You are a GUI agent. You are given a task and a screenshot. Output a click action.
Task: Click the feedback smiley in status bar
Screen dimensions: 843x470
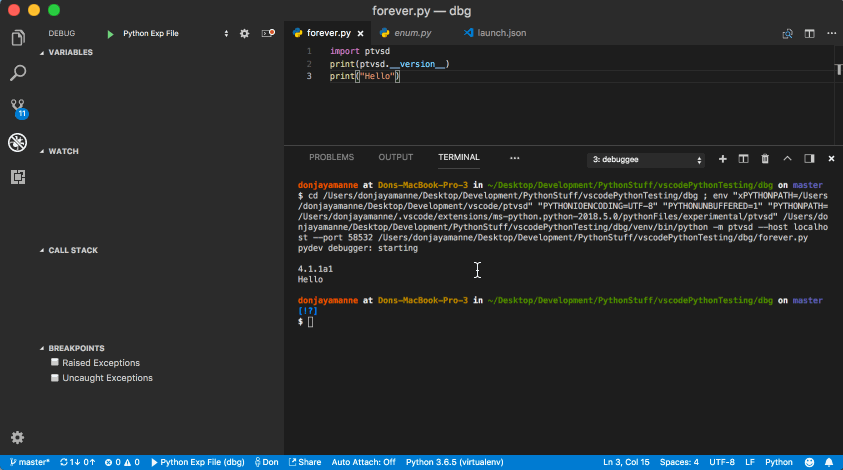tap(809, 462)
